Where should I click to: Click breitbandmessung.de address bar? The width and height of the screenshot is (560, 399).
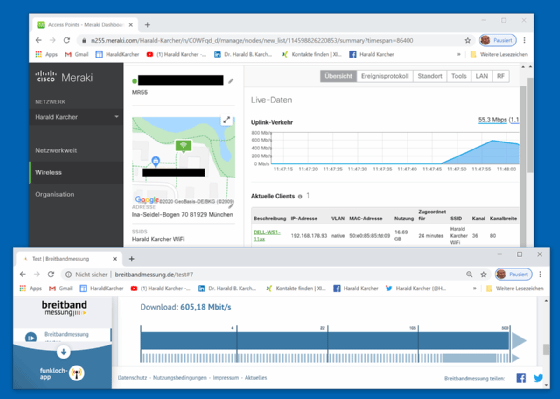(x=154, y=275)
